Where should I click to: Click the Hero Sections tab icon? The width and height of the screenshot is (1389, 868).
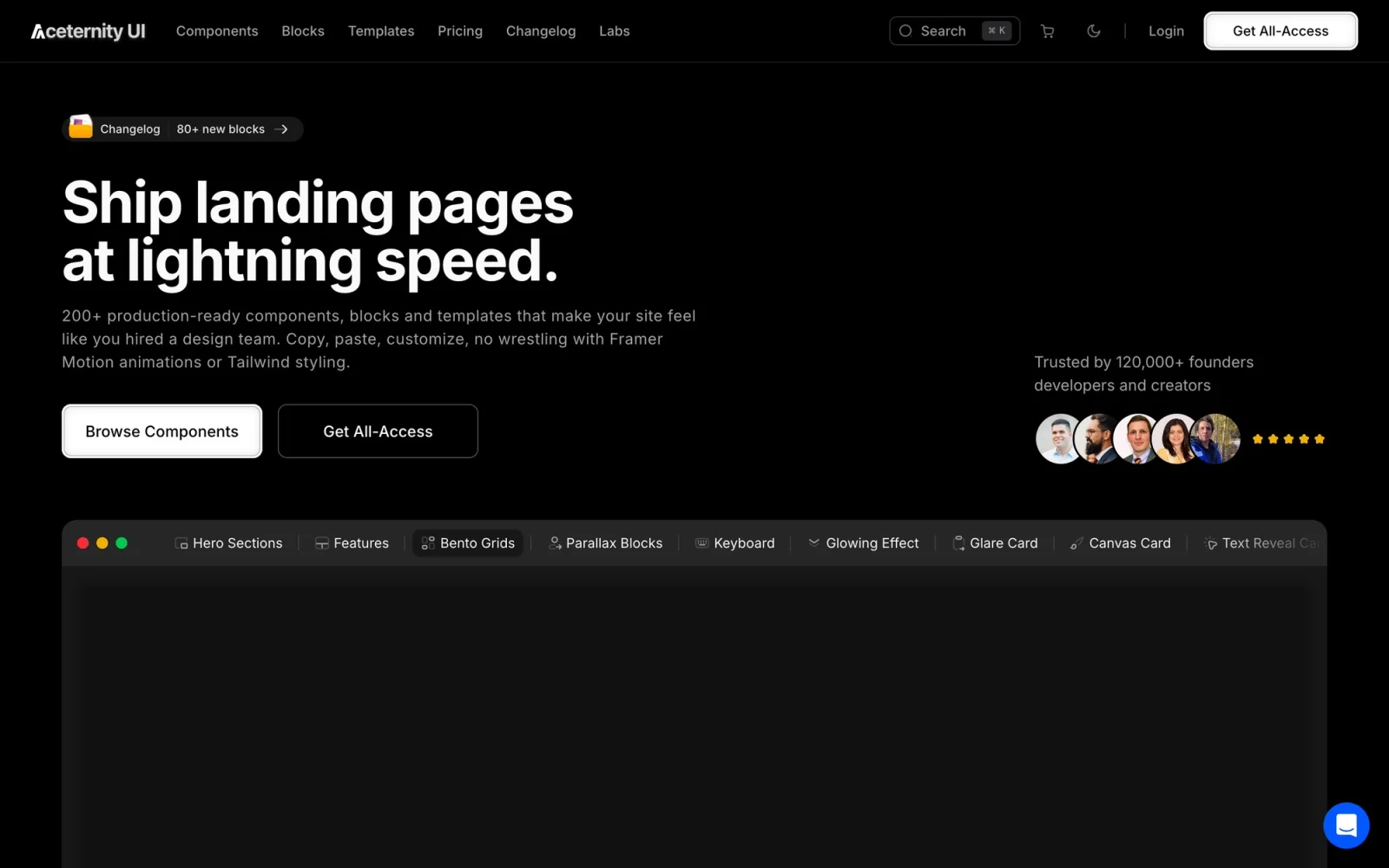click(181, 543)
